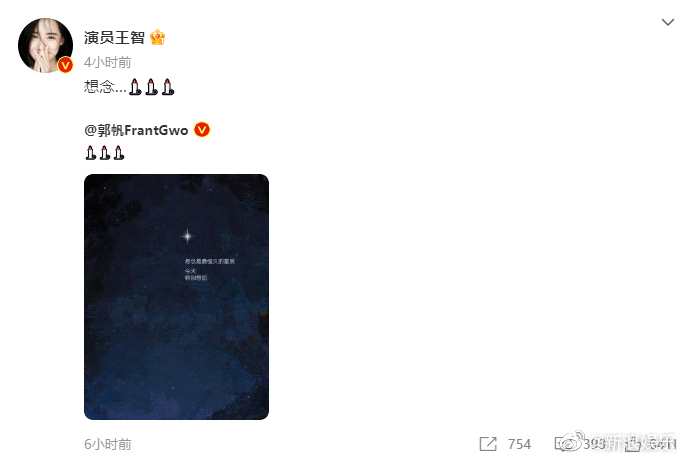Open the @郭帆FrantGwo mention link
This screenshot has height=460, width=684.
(x=136, y=130)
